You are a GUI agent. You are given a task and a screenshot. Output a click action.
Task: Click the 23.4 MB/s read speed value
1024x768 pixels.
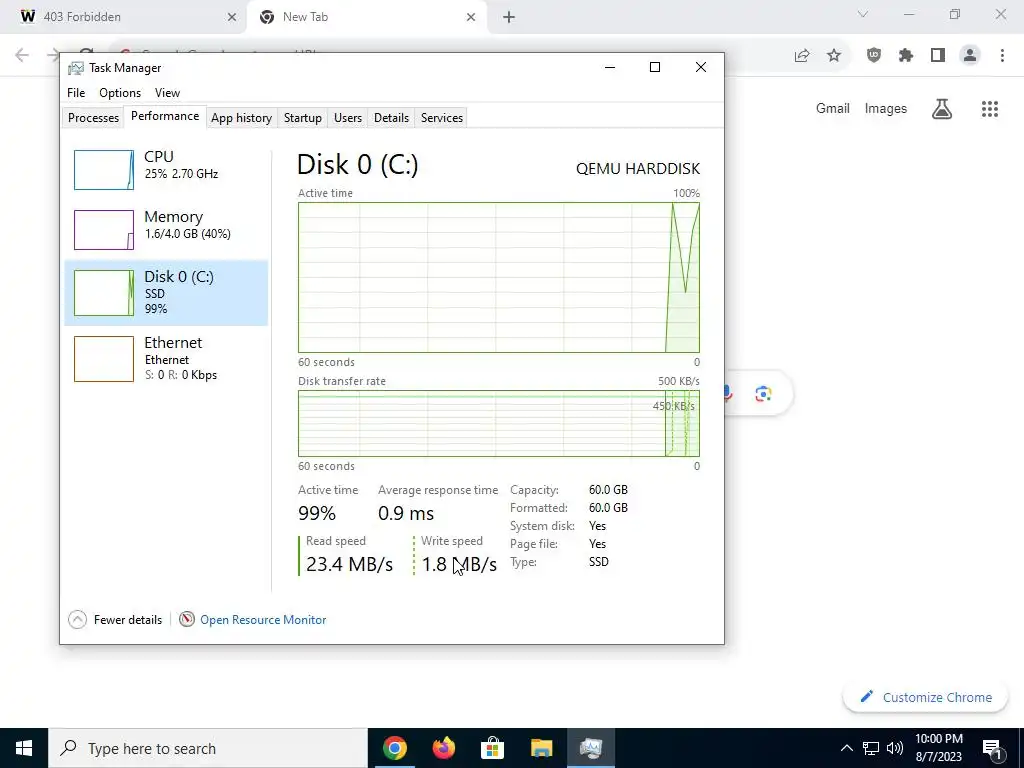(x=349, y=564)
